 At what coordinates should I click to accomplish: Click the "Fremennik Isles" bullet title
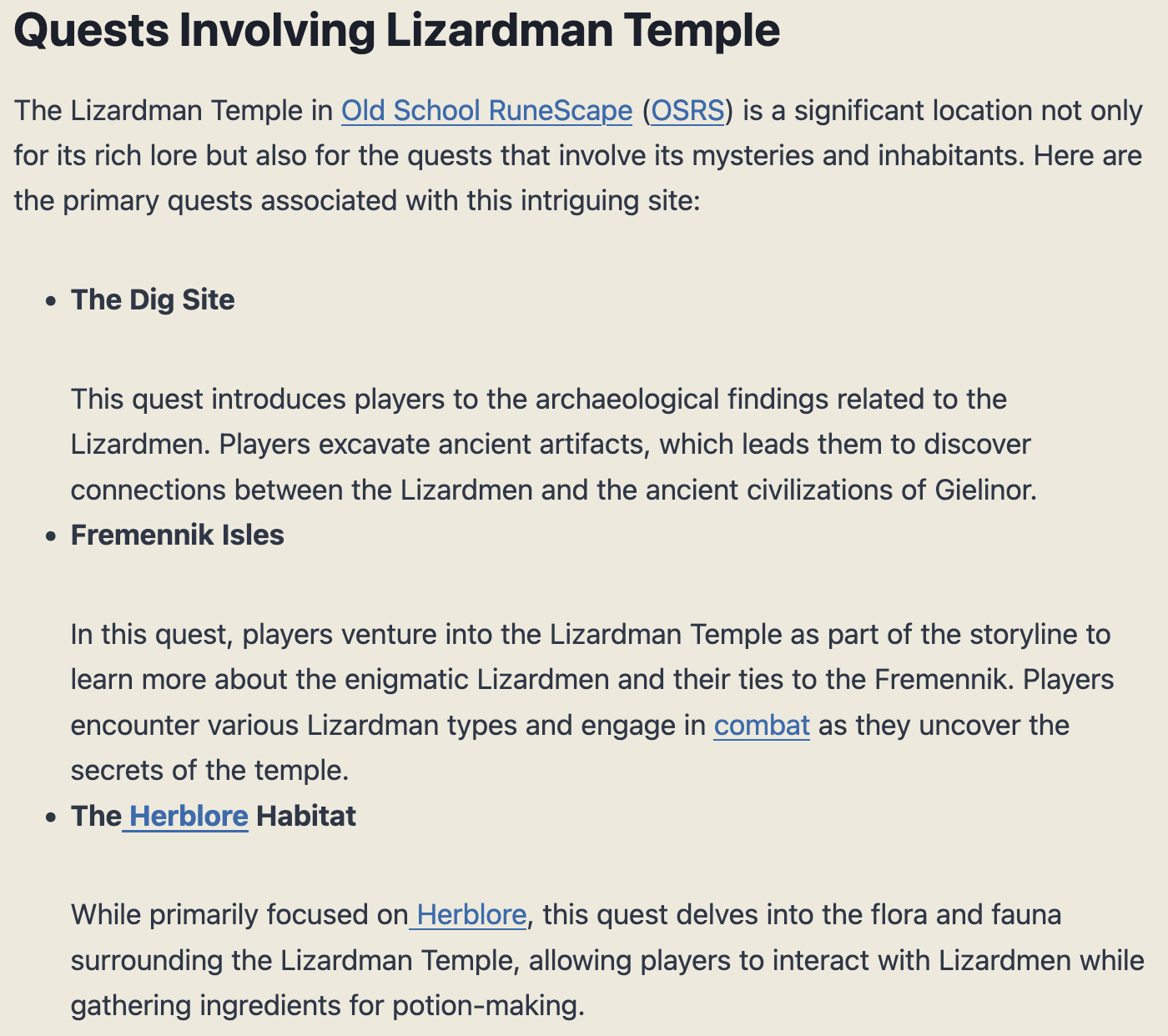coord(178,535)
